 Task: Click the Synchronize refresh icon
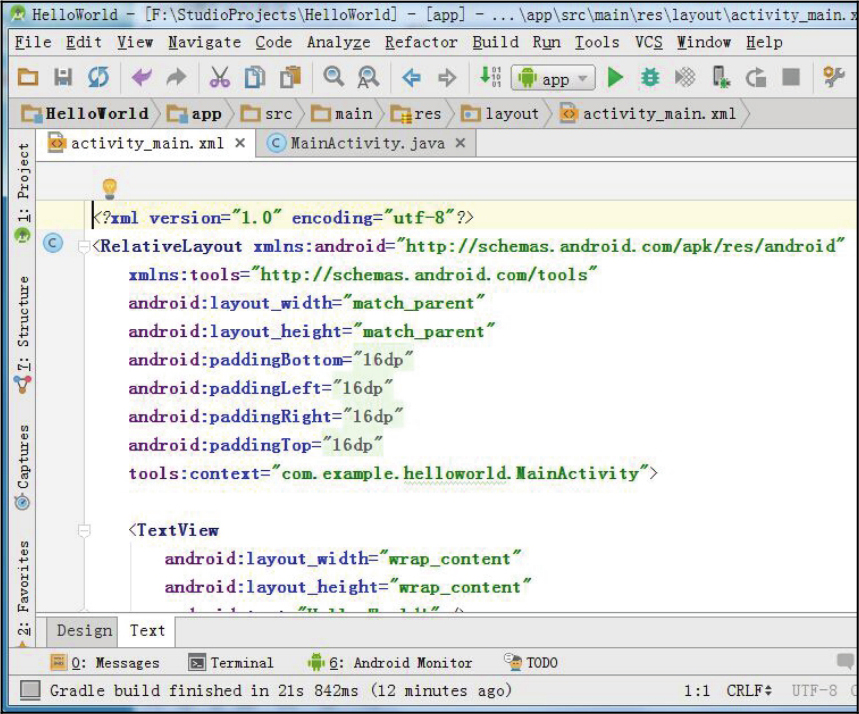coord(98,78)
